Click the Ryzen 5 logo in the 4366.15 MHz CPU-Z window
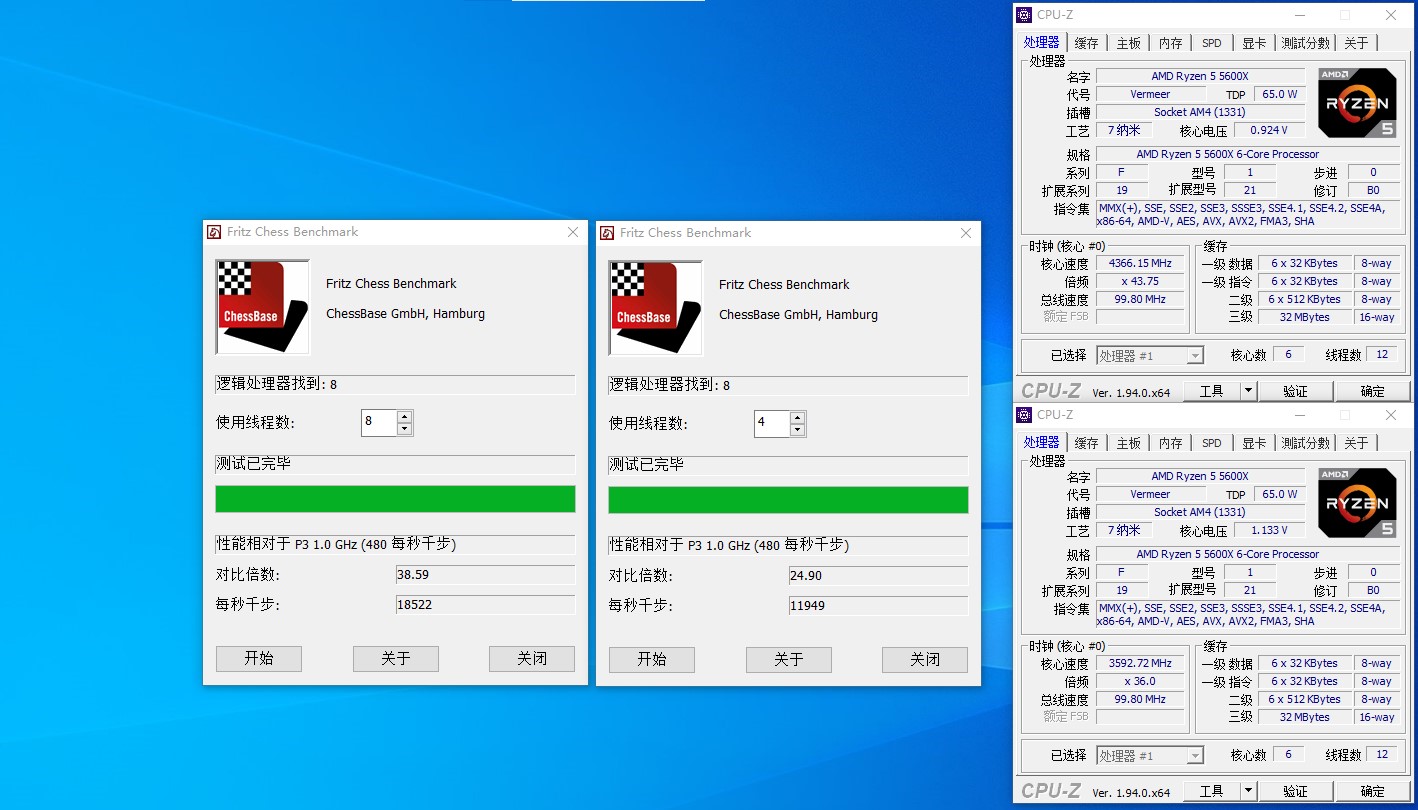 [1357, 102]
